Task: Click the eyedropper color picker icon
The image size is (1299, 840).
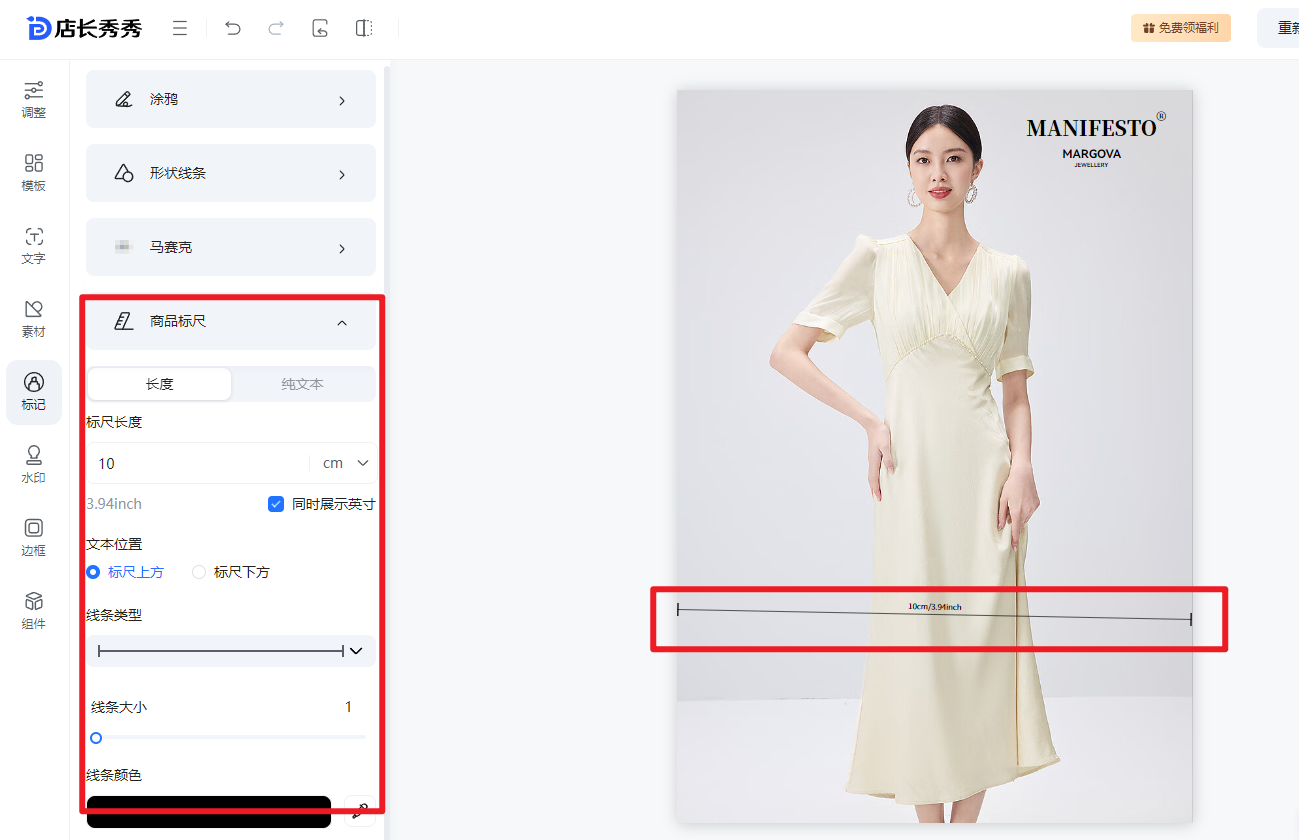Action: coord(359,811)
